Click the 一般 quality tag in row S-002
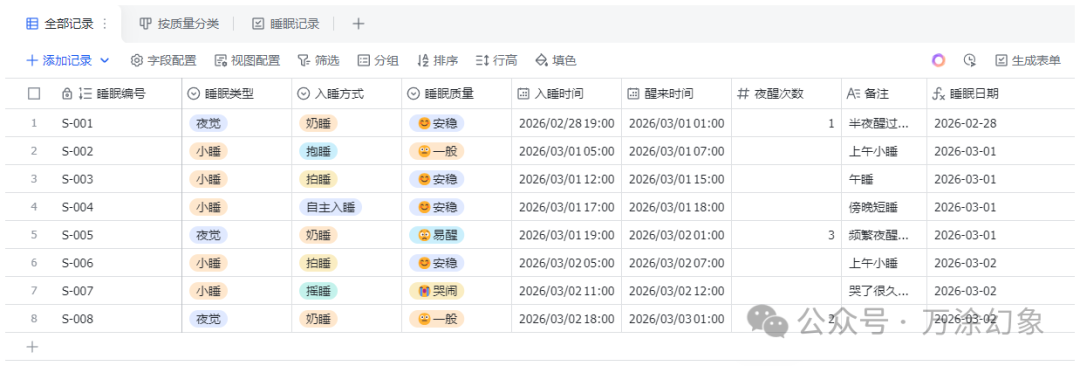Screen dimensions: 1080x366 coord(437,151)
